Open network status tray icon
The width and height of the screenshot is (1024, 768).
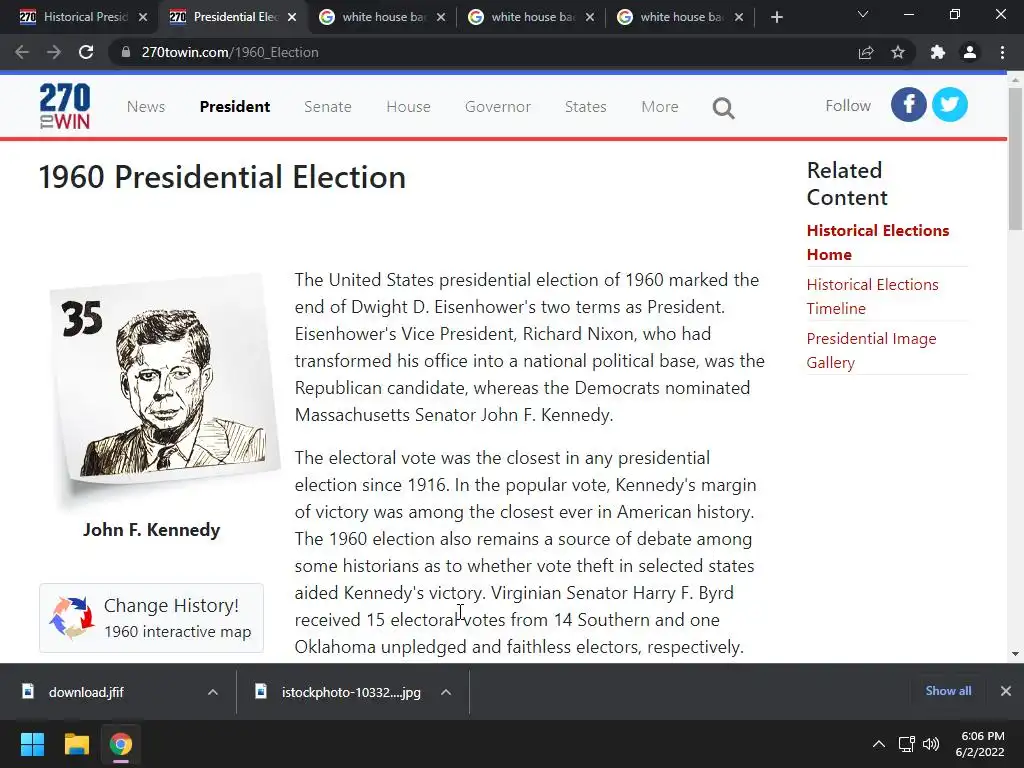(906, 744)
